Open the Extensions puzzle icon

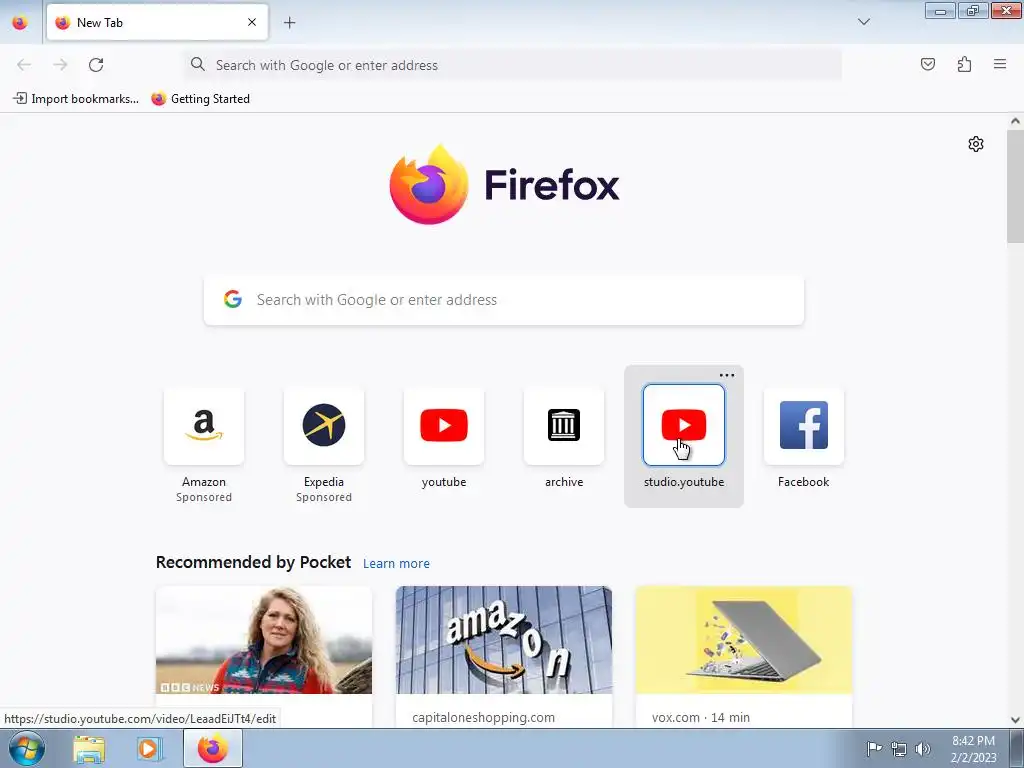964,64
